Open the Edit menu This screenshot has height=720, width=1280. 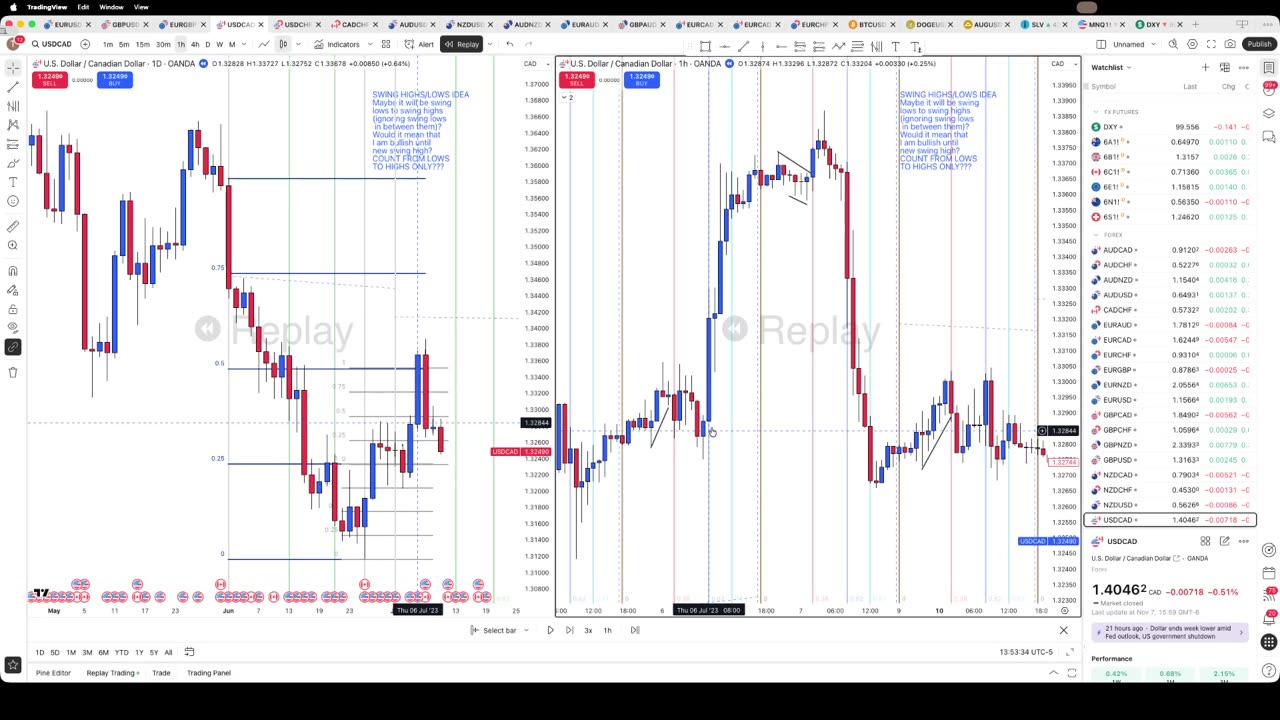[83, 7]
